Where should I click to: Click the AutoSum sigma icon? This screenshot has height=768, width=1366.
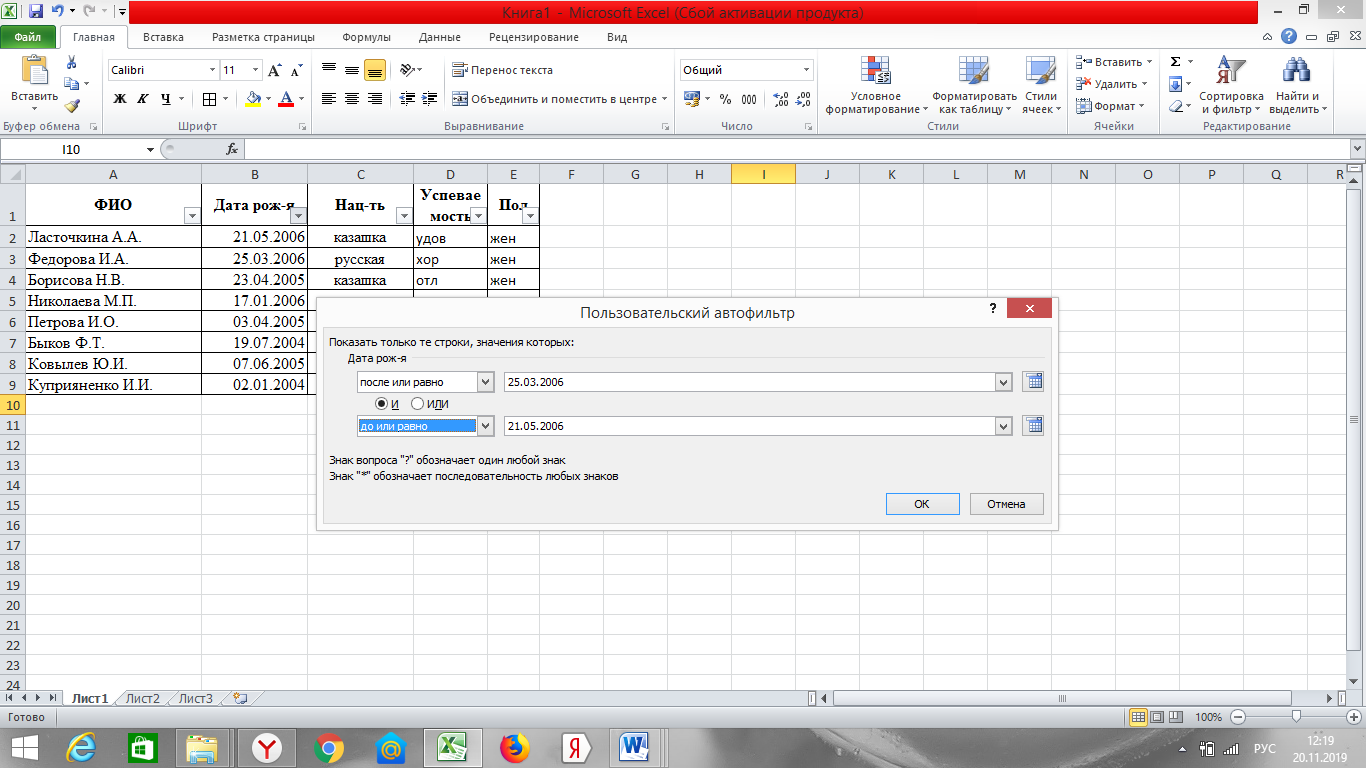coord(1176,62)
